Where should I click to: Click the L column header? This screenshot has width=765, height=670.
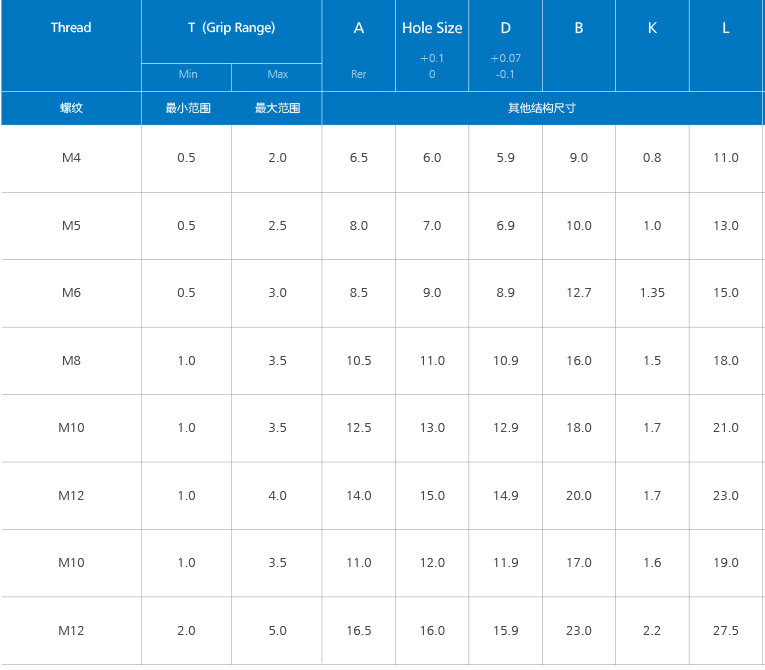point(726,28)
